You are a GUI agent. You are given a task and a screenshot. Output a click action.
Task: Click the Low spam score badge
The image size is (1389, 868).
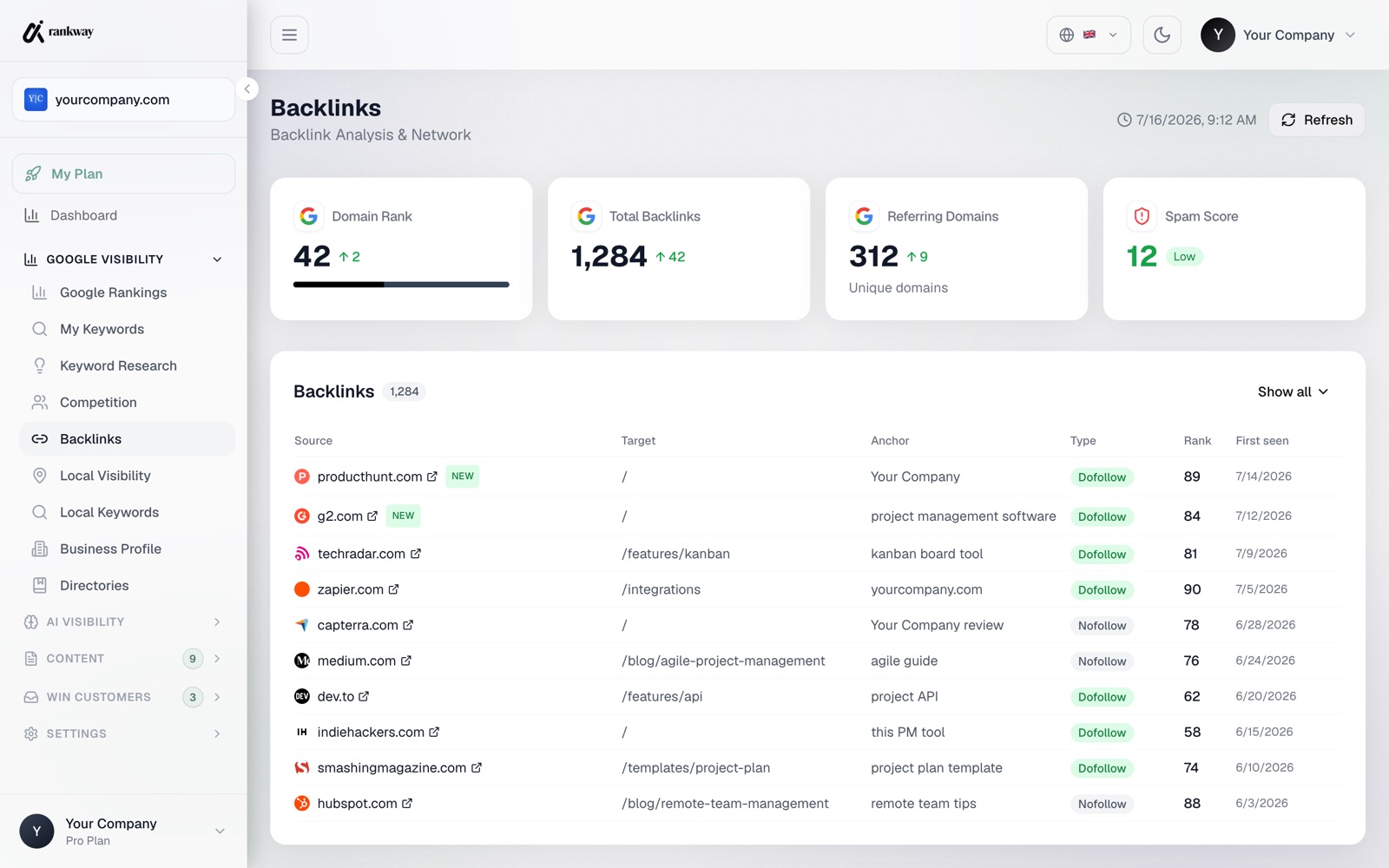1184,257
